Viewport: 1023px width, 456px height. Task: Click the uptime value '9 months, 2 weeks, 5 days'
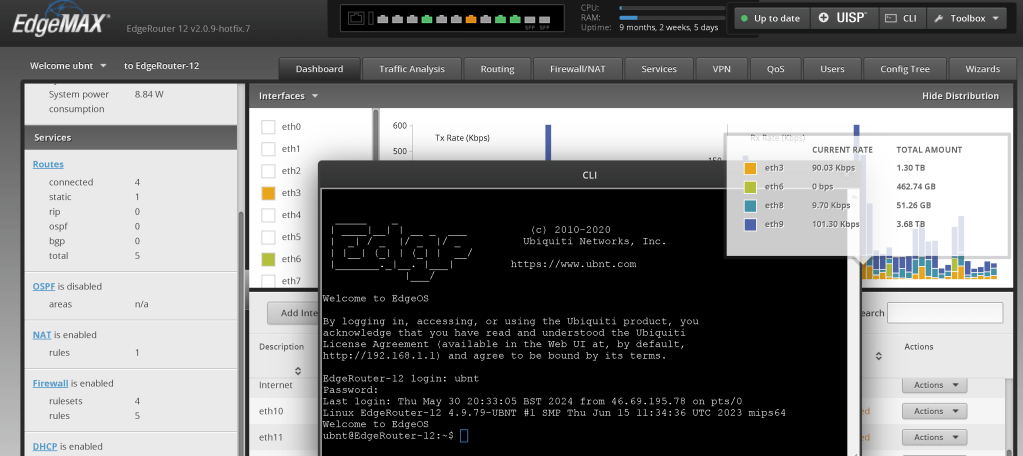coord(668,27)
